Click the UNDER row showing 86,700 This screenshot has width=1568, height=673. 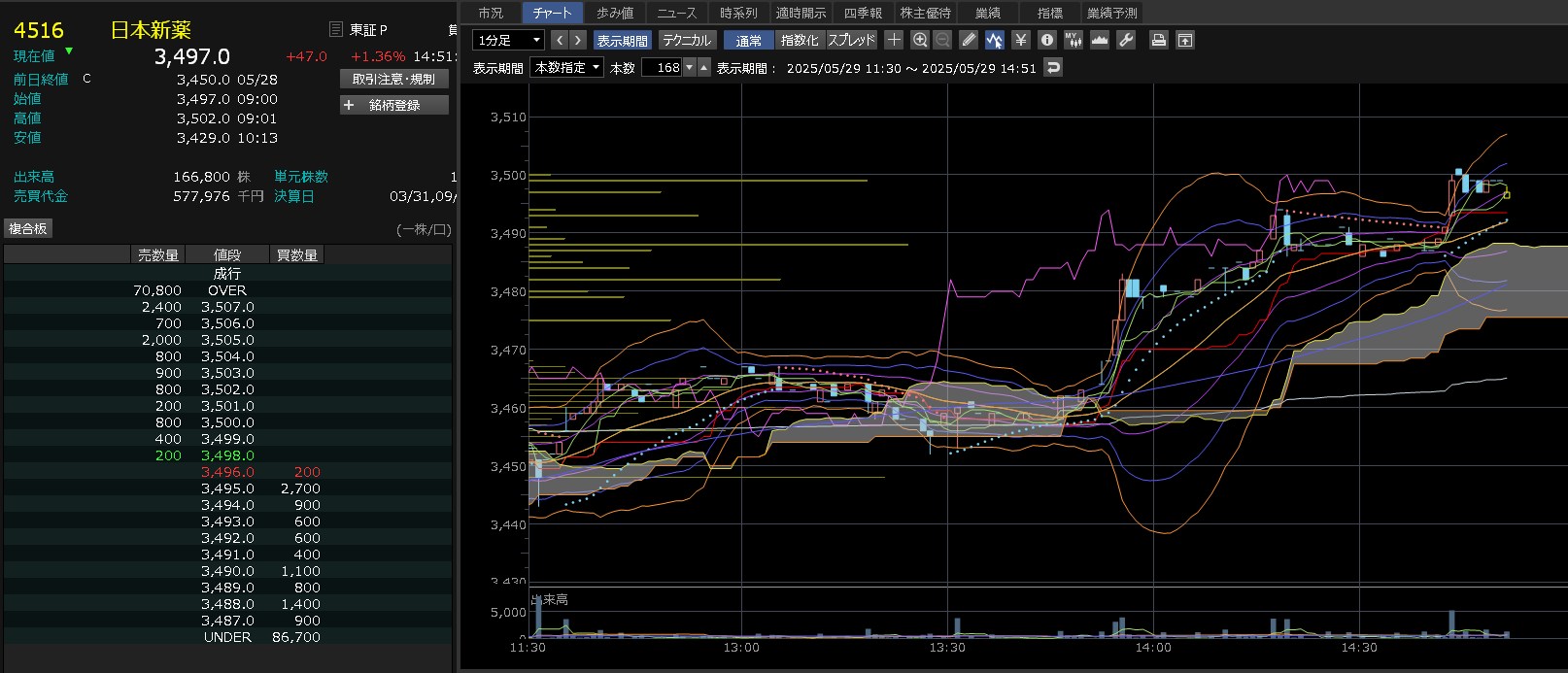point(227,637)
